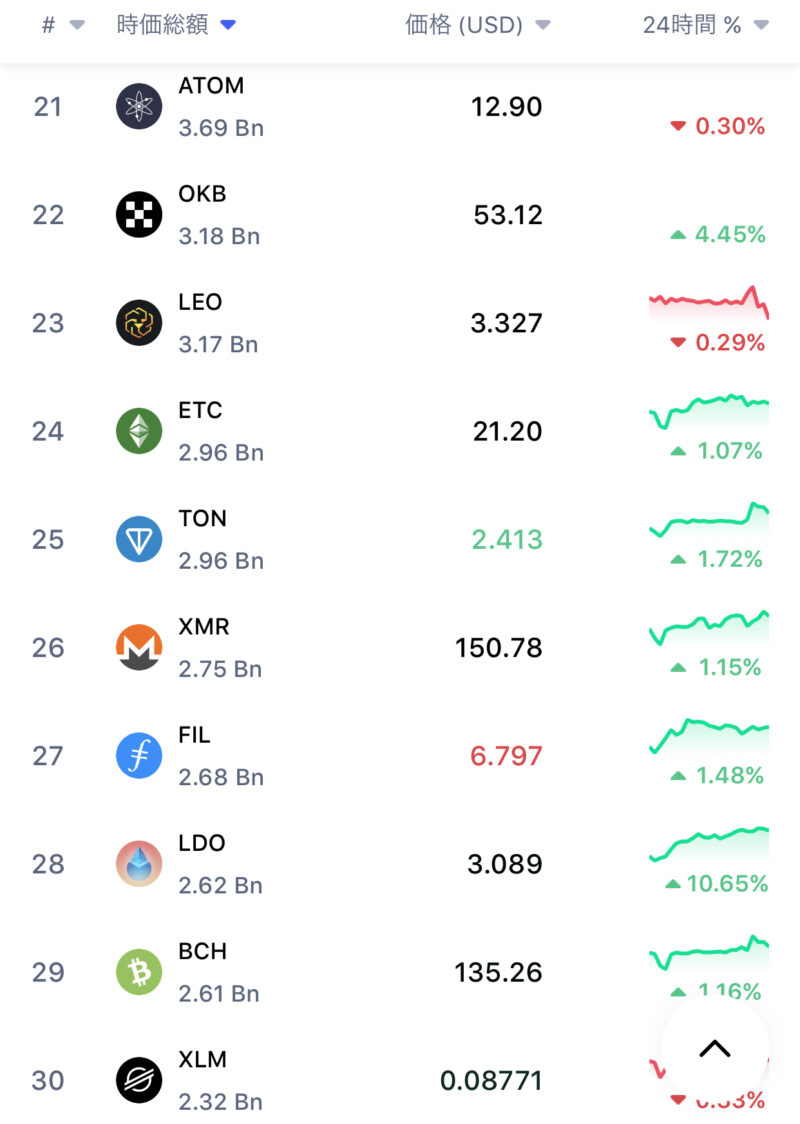Click the LEO 24-hour sparkline chart

(708, 300)
